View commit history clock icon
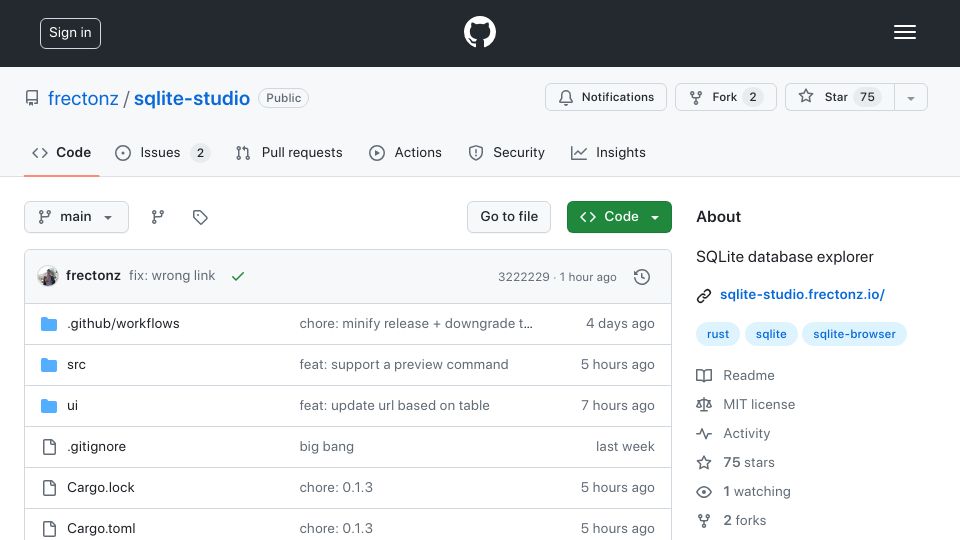Screen dimensions: 960x540 [642, 277]
